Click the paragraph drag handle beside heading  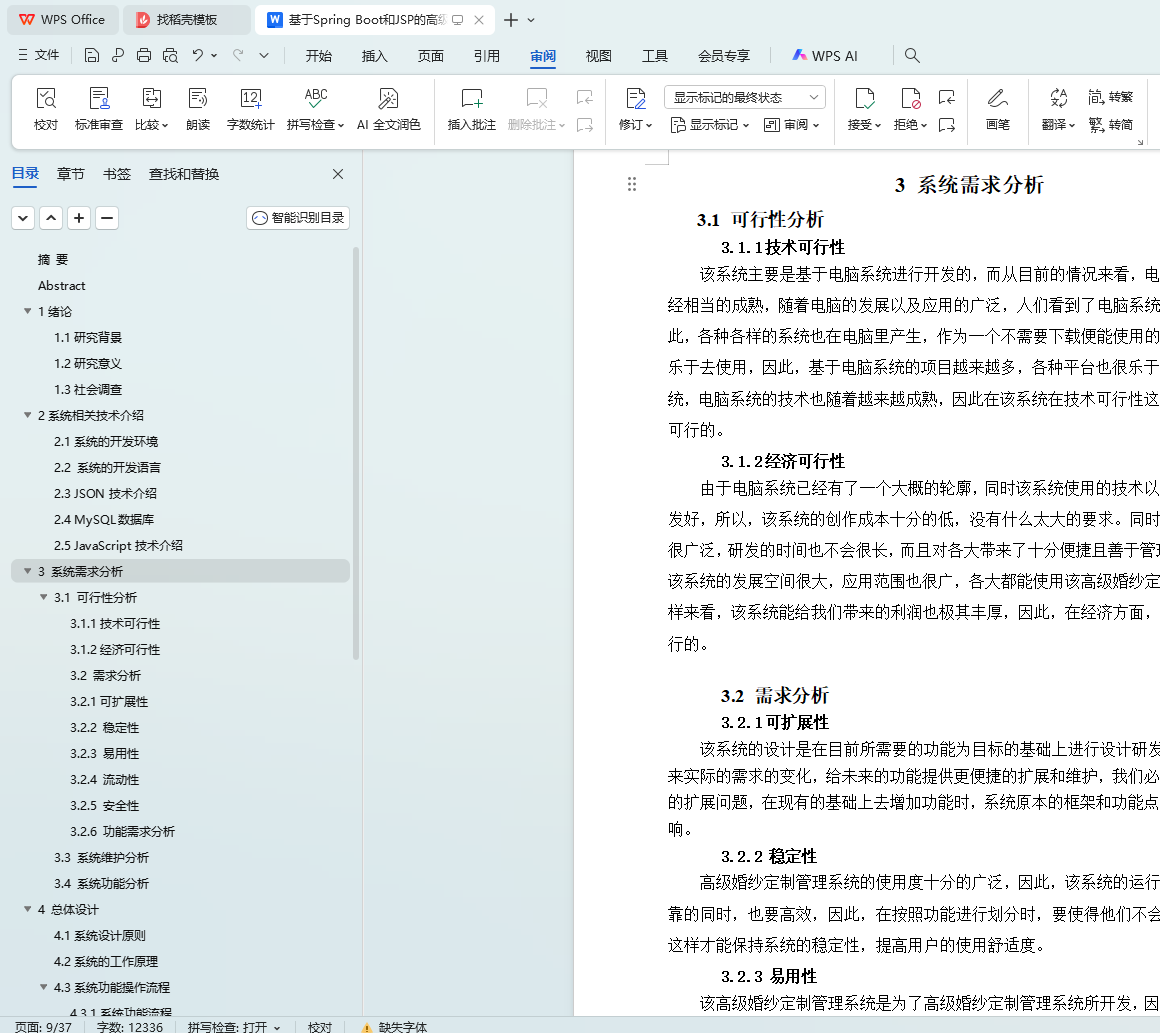[x=632, y=184]
